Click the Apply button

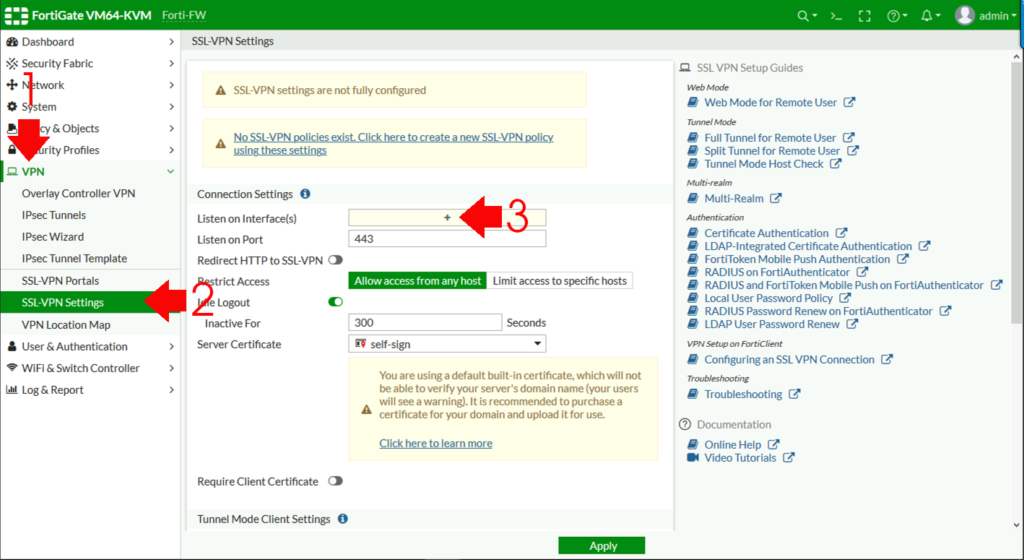point(601,546)
